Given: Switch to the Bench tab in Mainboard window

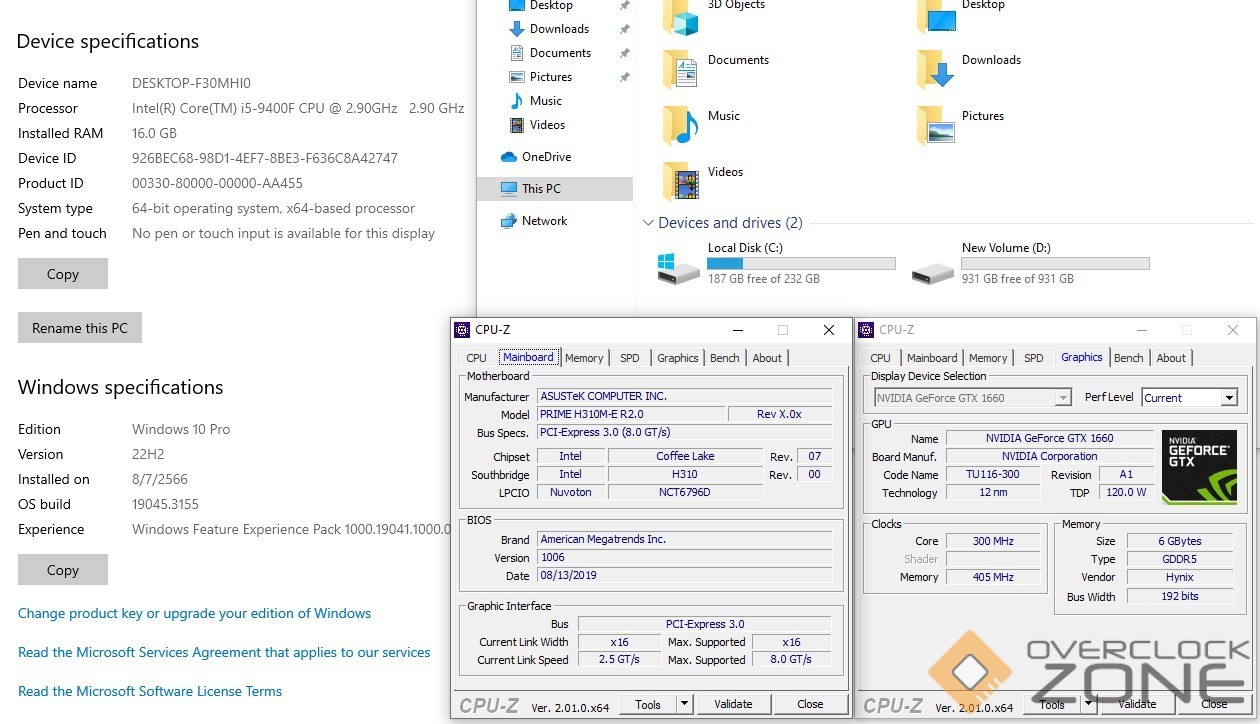Looking at the screenshot, I should click(x=725, y=358).
